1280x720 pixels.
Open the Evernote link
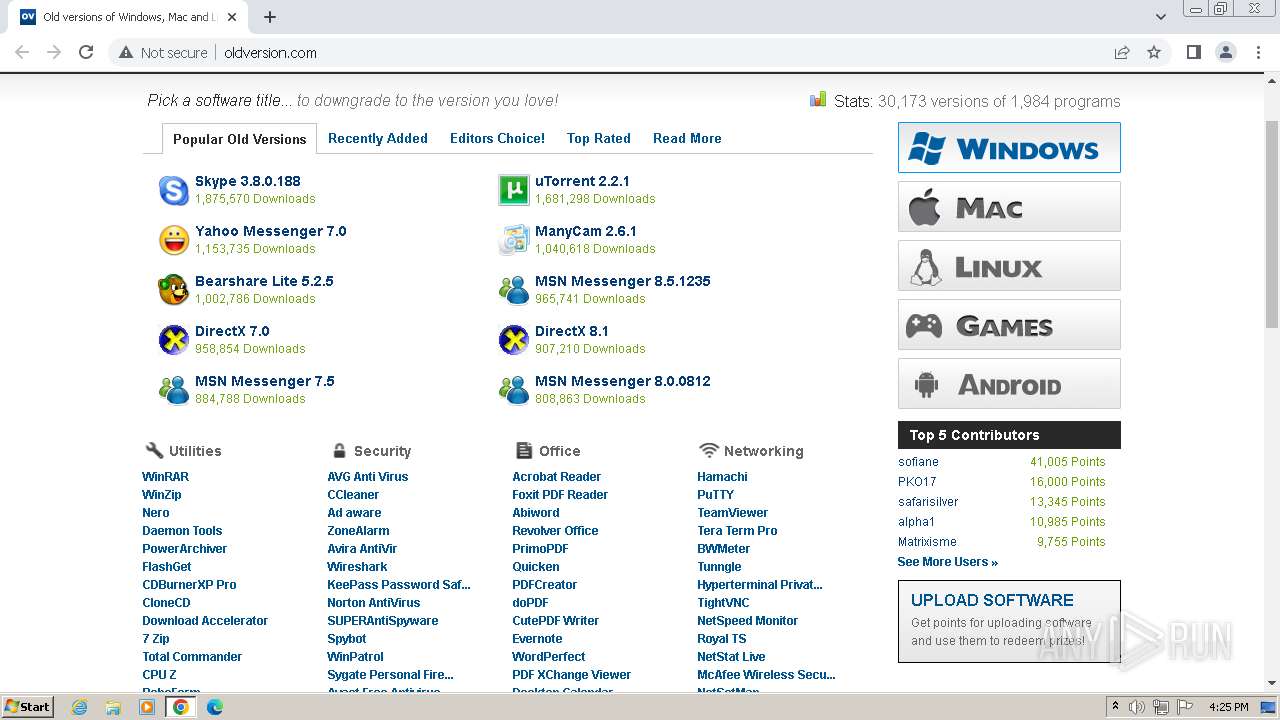click(537, 639)
